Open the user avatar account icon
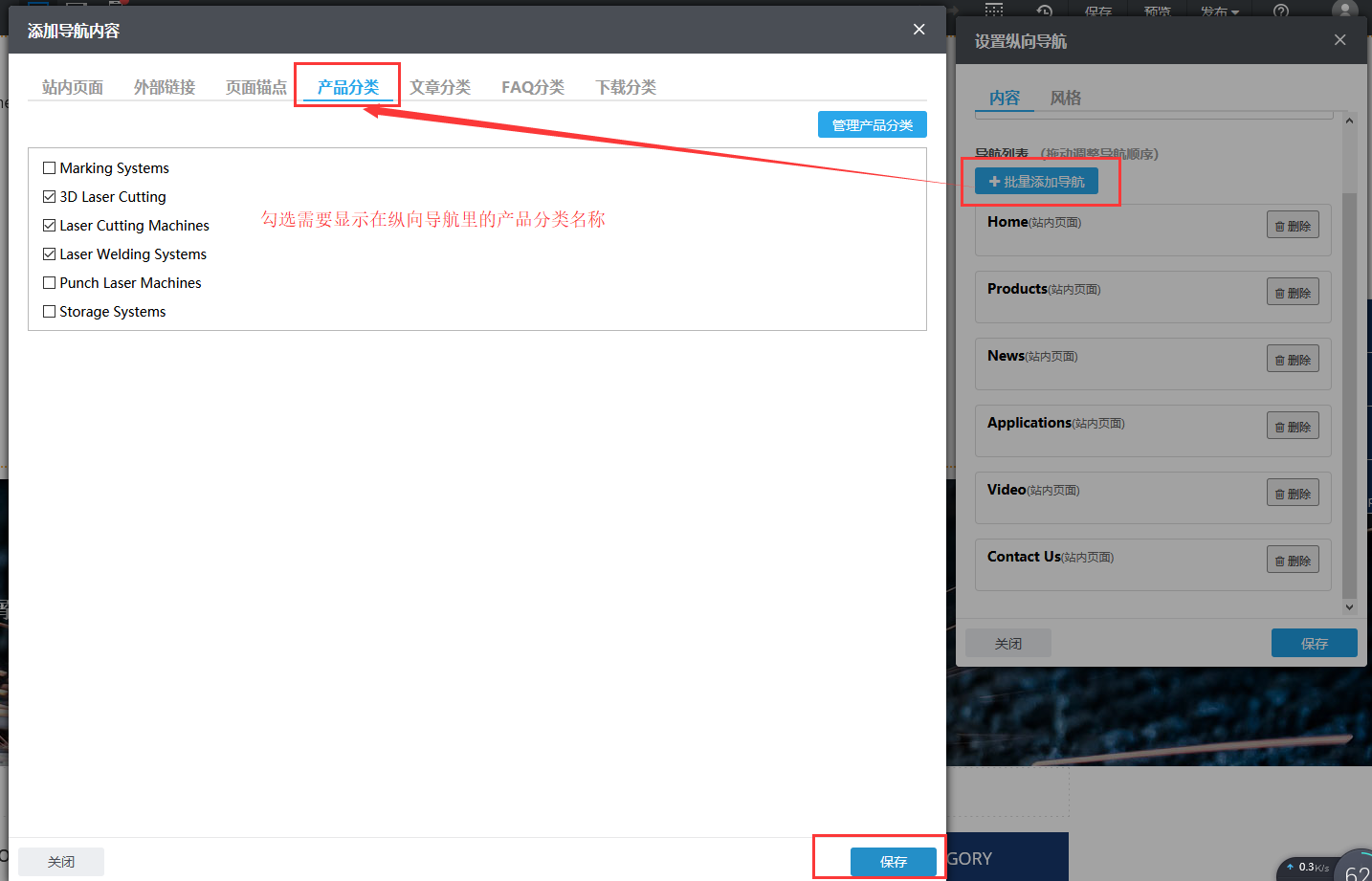This screenshot has height=881, width=1372. pyautogui.click(x=1344, y=11)
